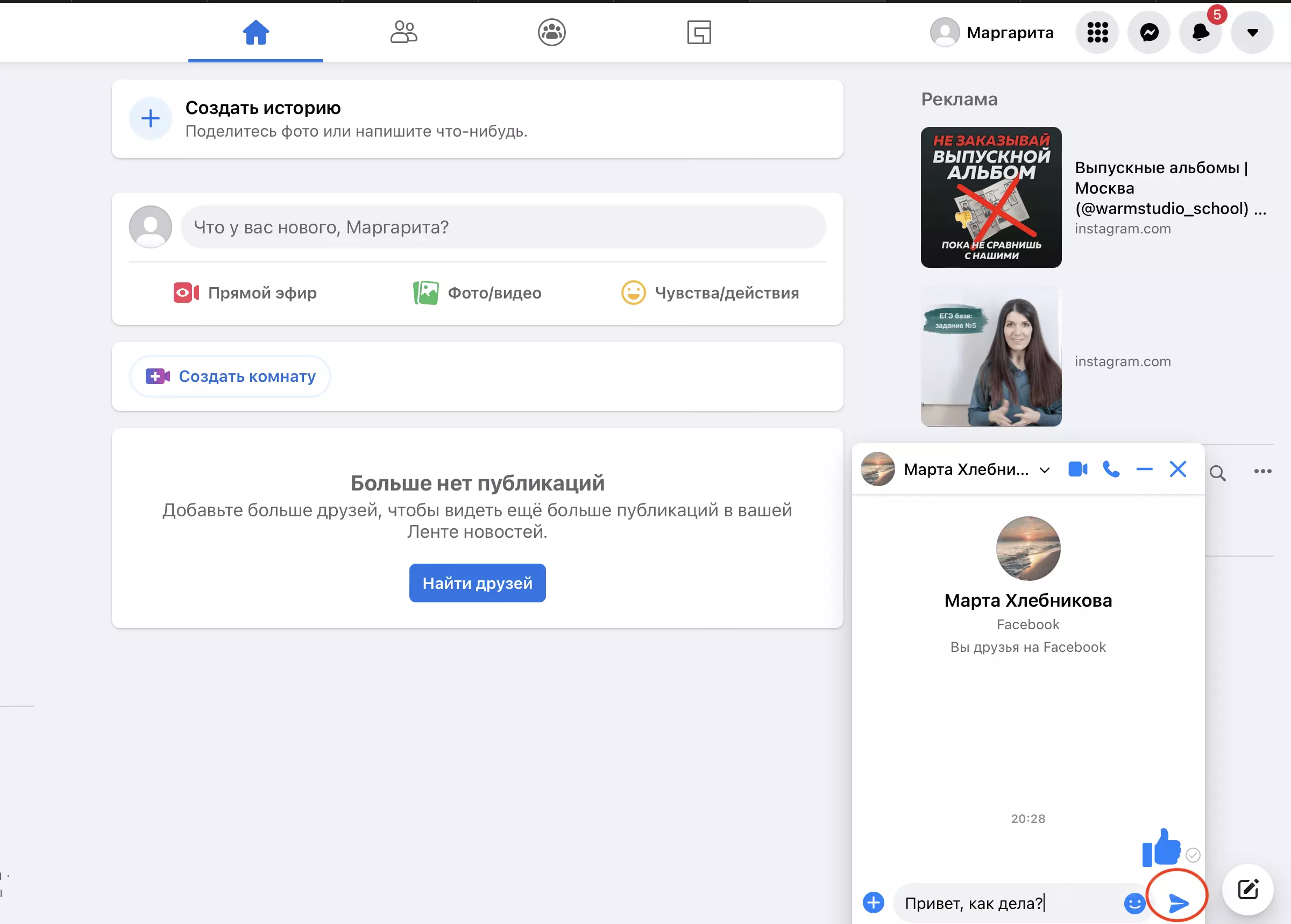Open more chat actions plus button

coord(874,902)
